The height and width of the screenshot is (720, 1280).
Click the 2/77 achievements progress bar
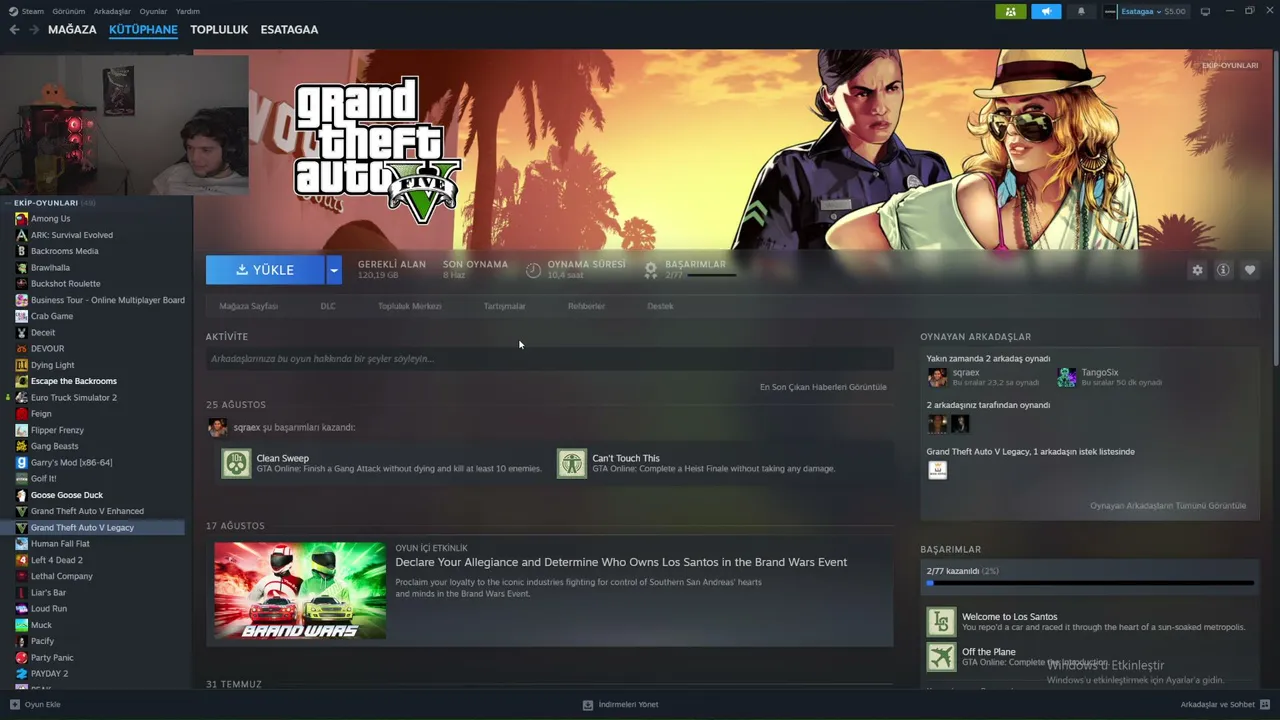1089,583
